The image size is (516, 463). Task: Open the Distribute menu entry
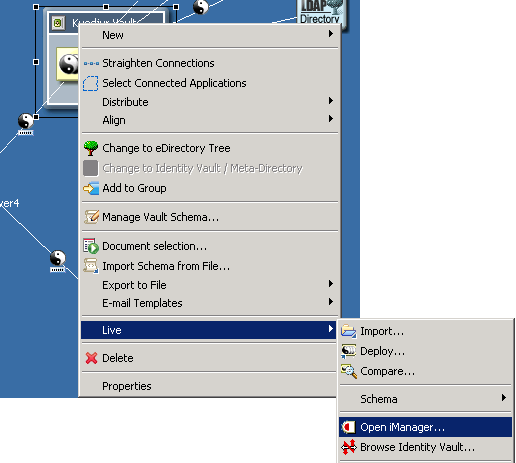(x=209, y=102)
